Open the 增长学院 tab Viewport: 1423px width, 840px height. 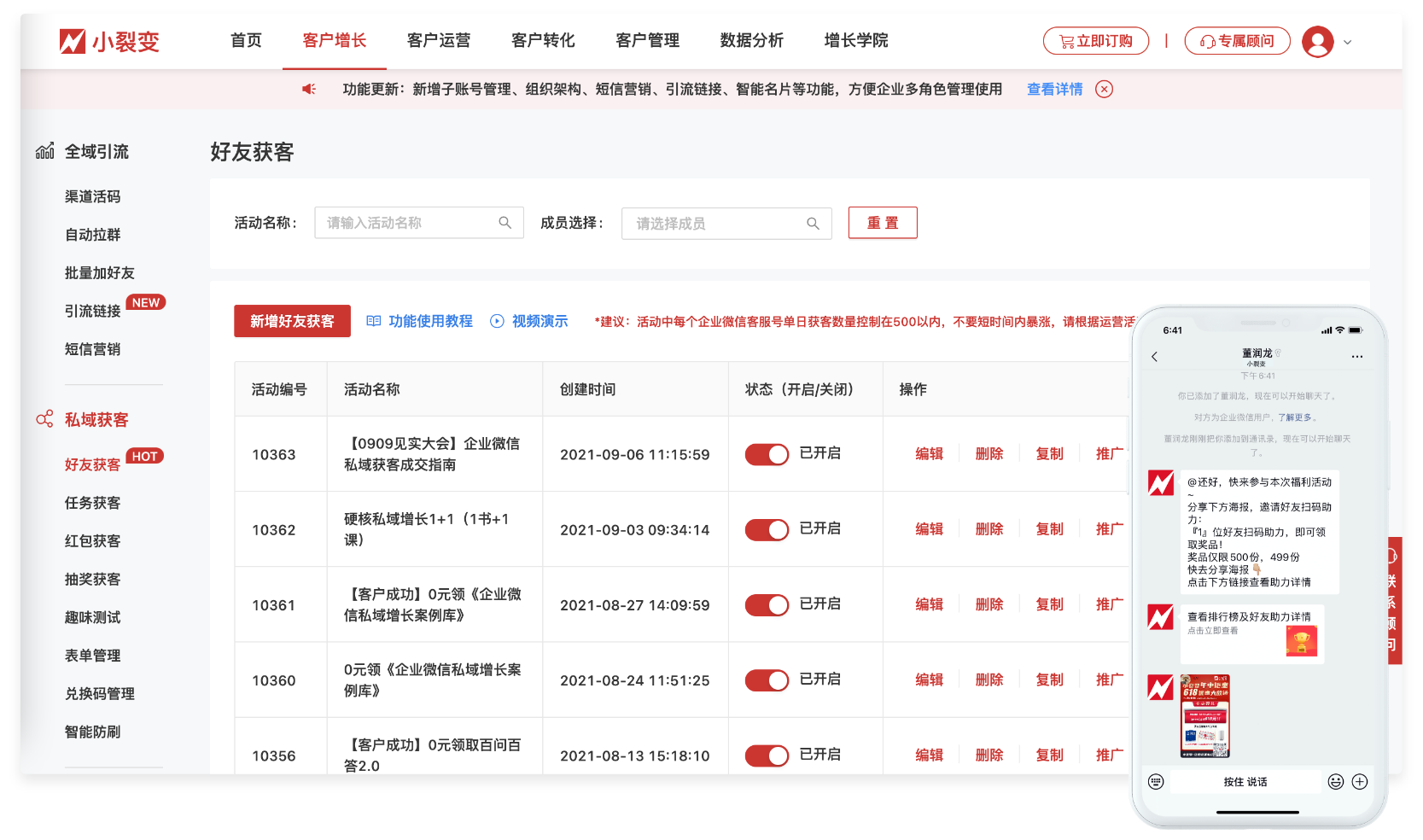(855, 40)
